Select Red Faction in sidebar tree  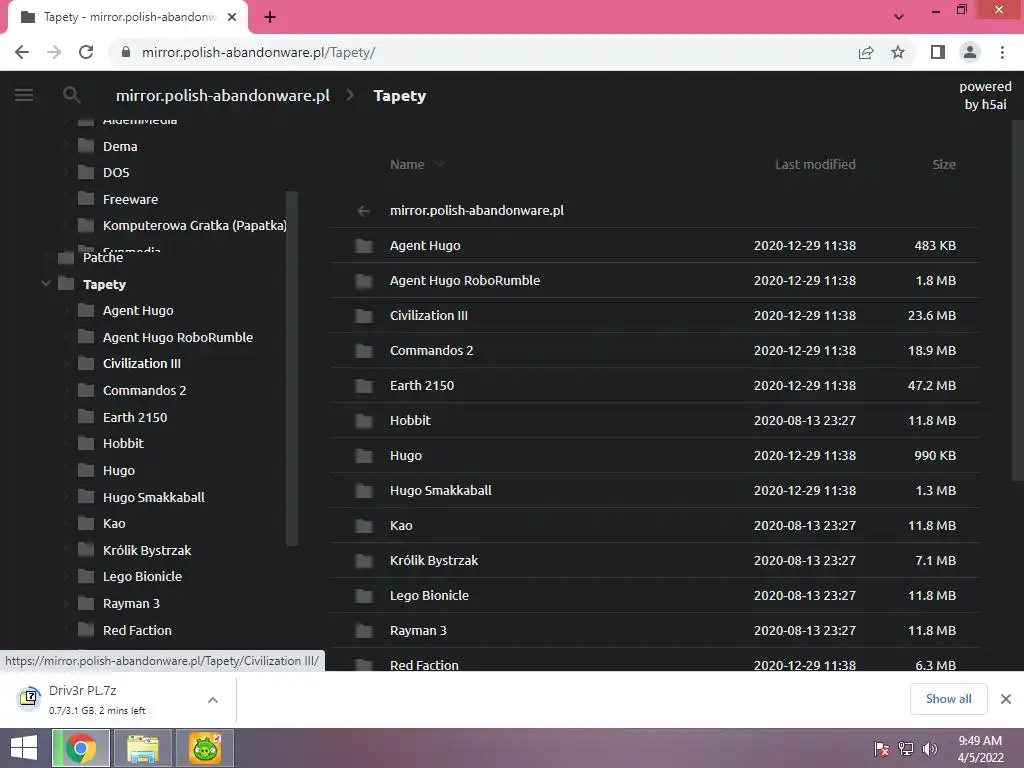(x=137, y=631)
